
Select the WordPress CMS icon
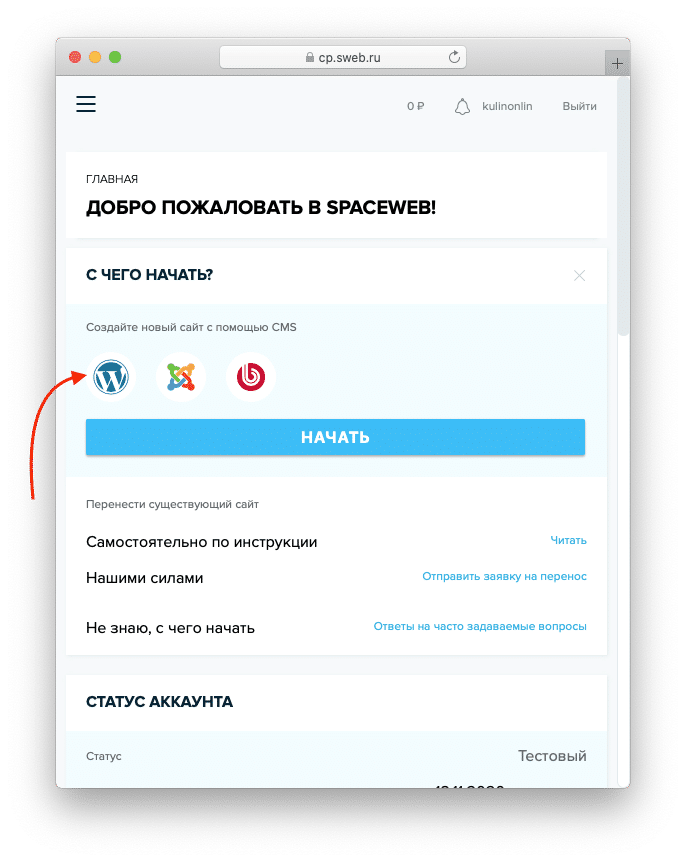(x=110, y=377)
